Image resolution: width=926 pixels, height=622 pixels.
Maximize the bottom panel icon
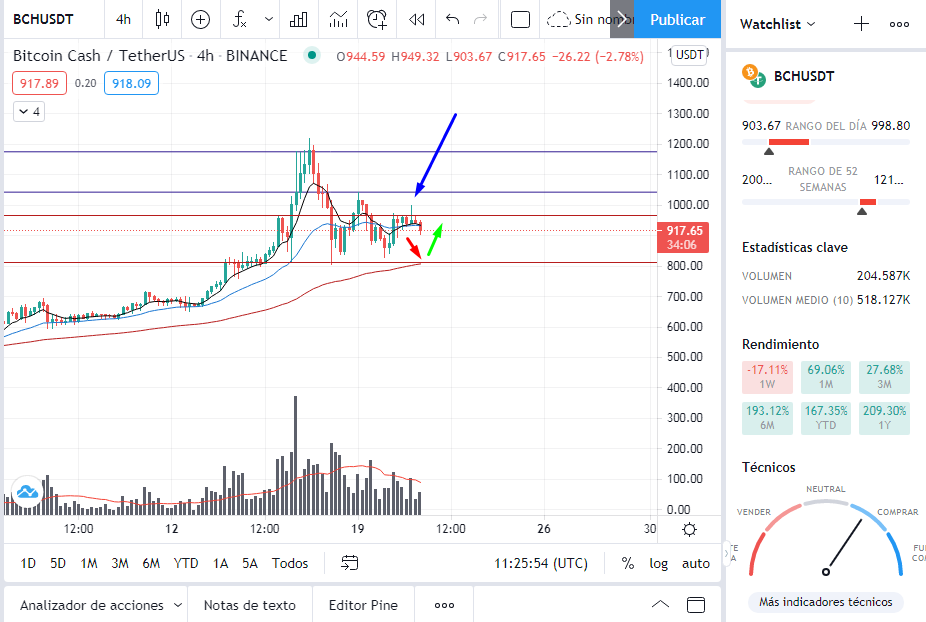point(696,605)
